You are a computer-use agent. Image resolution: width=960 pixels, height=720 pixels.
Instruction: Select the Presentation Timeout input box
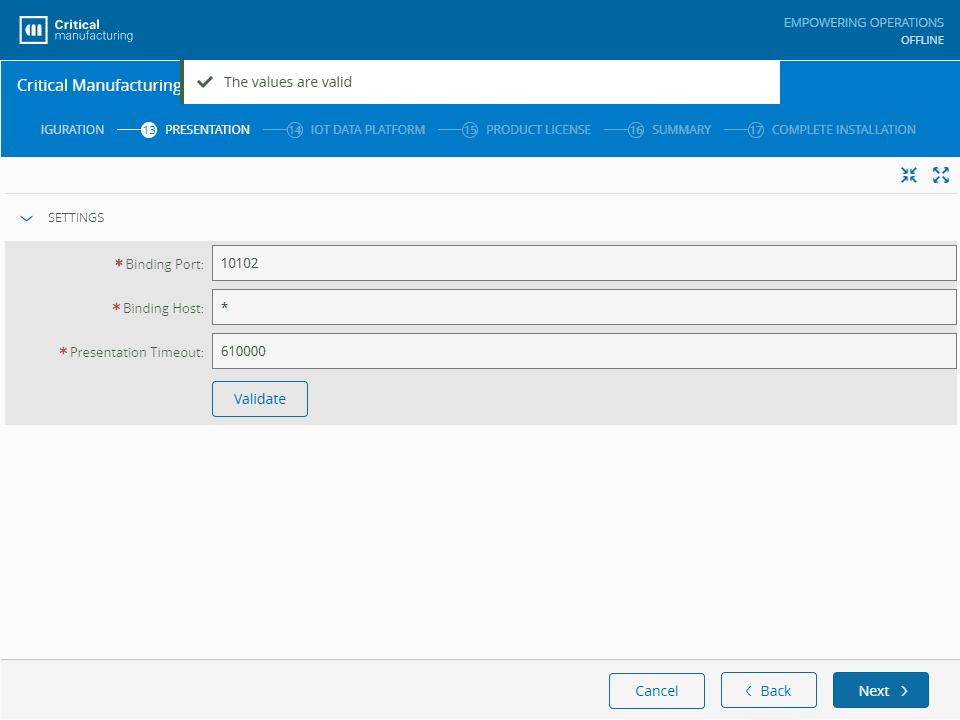coord(584,352)
